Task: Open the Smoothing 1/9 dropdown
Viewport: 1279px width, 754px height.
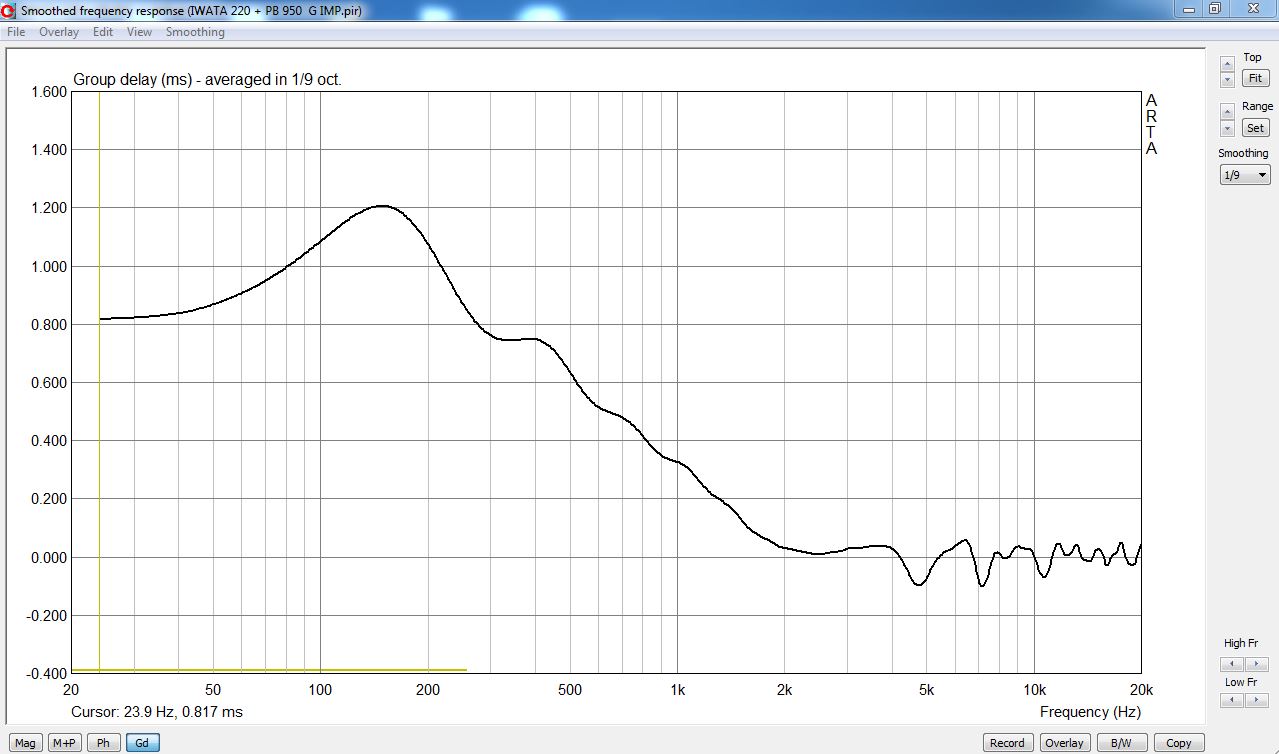Action: pos(1245,175)
